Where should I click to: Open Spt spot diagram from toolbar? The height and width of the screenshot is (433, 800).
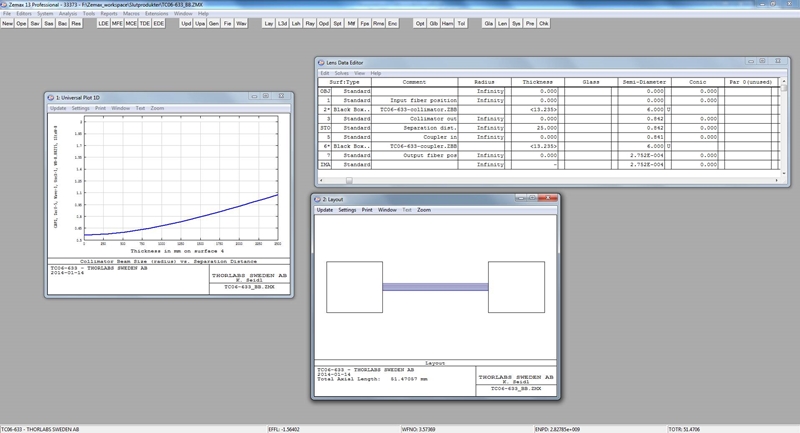[337, 23]
